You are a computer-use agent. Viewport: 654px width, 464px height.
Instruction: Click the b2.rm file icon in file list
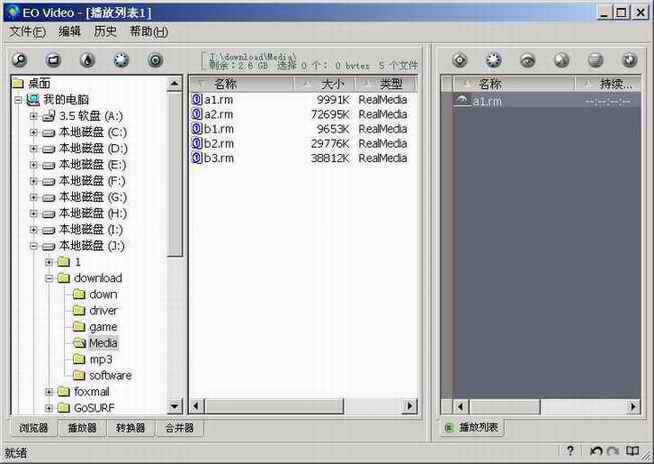(x=196, y=144)
